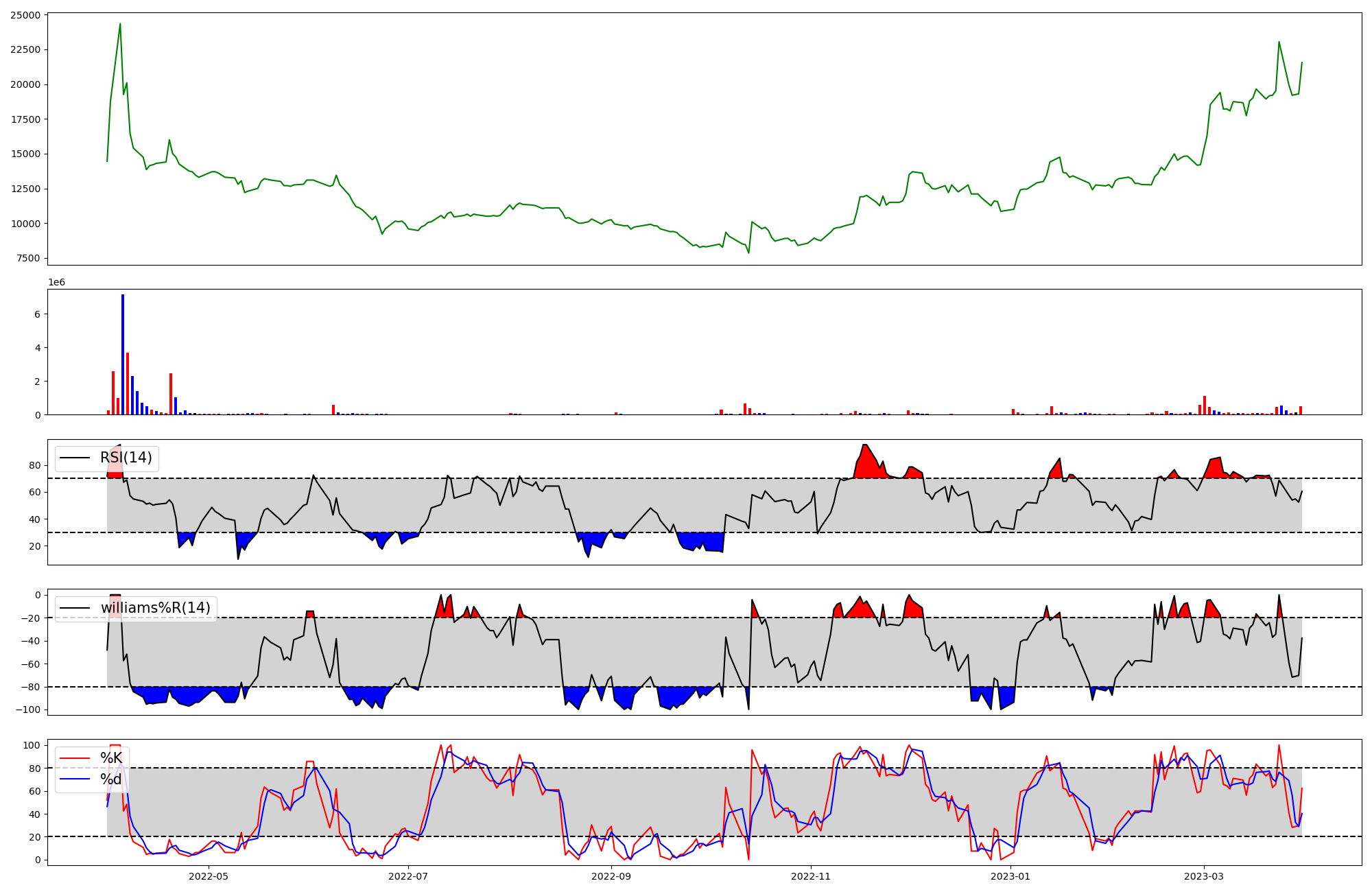Click the highest peak of the green price line
1372x892 pixels.
pos(120,25)
